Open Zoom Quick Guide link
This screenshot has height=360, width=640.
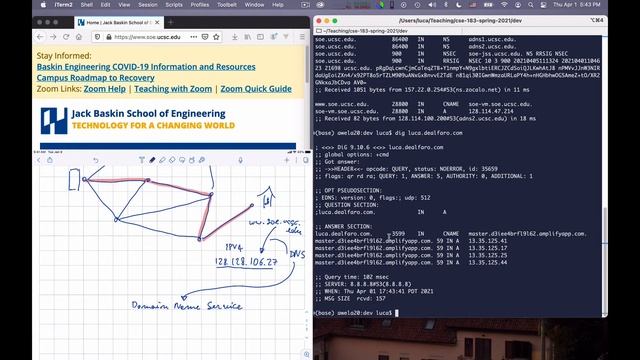click(x=256, y=89)
